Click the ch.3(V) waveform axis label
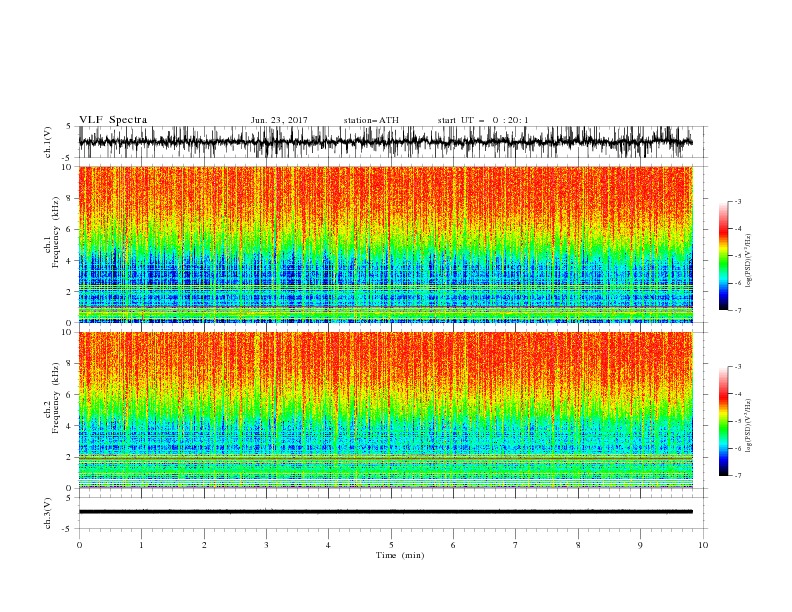Viewport: 792px width, 612px height. 48,513
